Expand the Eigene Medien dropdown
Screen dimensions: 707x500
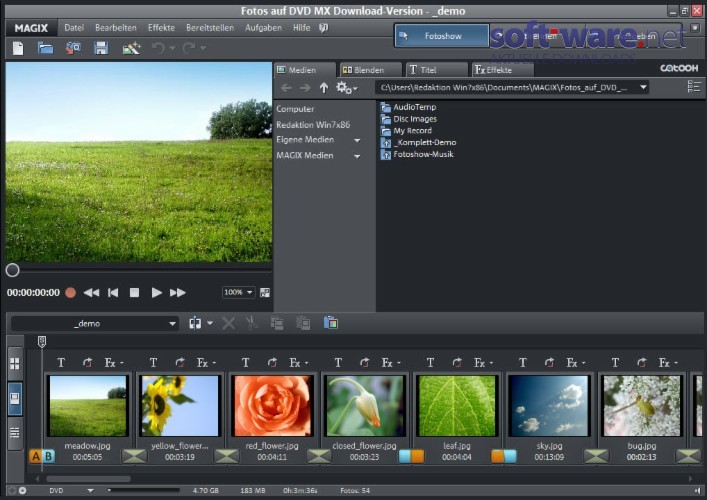[x=357, y=141]
